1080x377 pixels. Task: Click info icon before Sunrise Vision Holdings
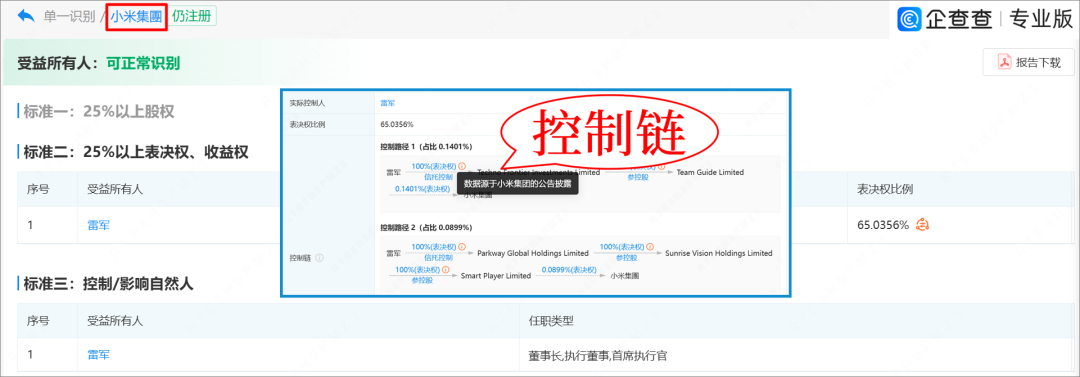(x=650, y=247)
